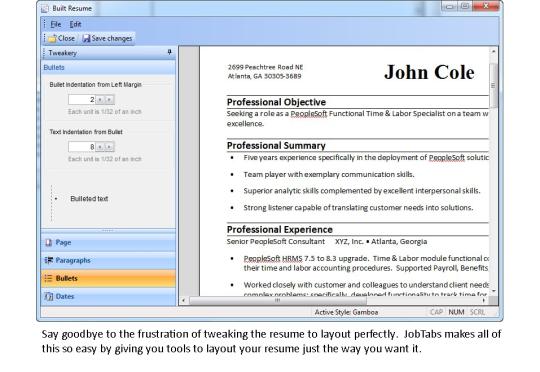Select the highlighted Bullets tab
Screen dimensions: 540x372
tap(108, 278)
